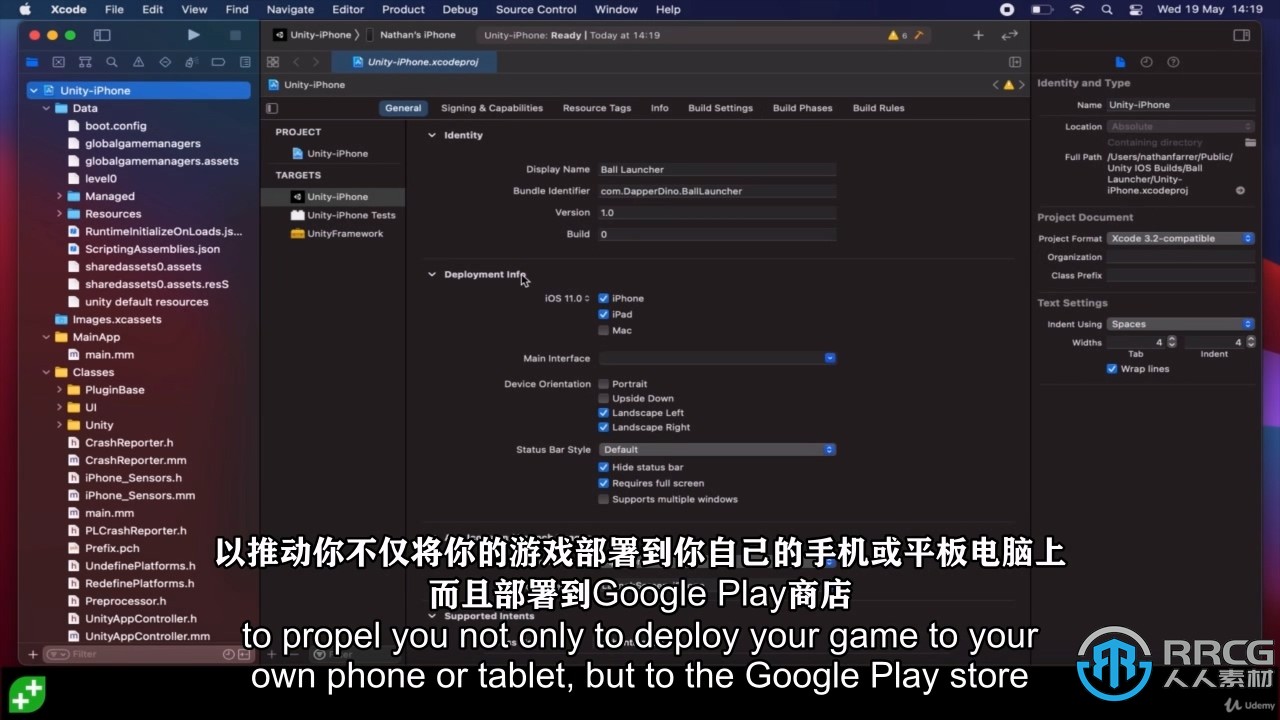Open the Test navigator diamond icon
This screenshot has width=1280, height=720.
coord(165,62)
